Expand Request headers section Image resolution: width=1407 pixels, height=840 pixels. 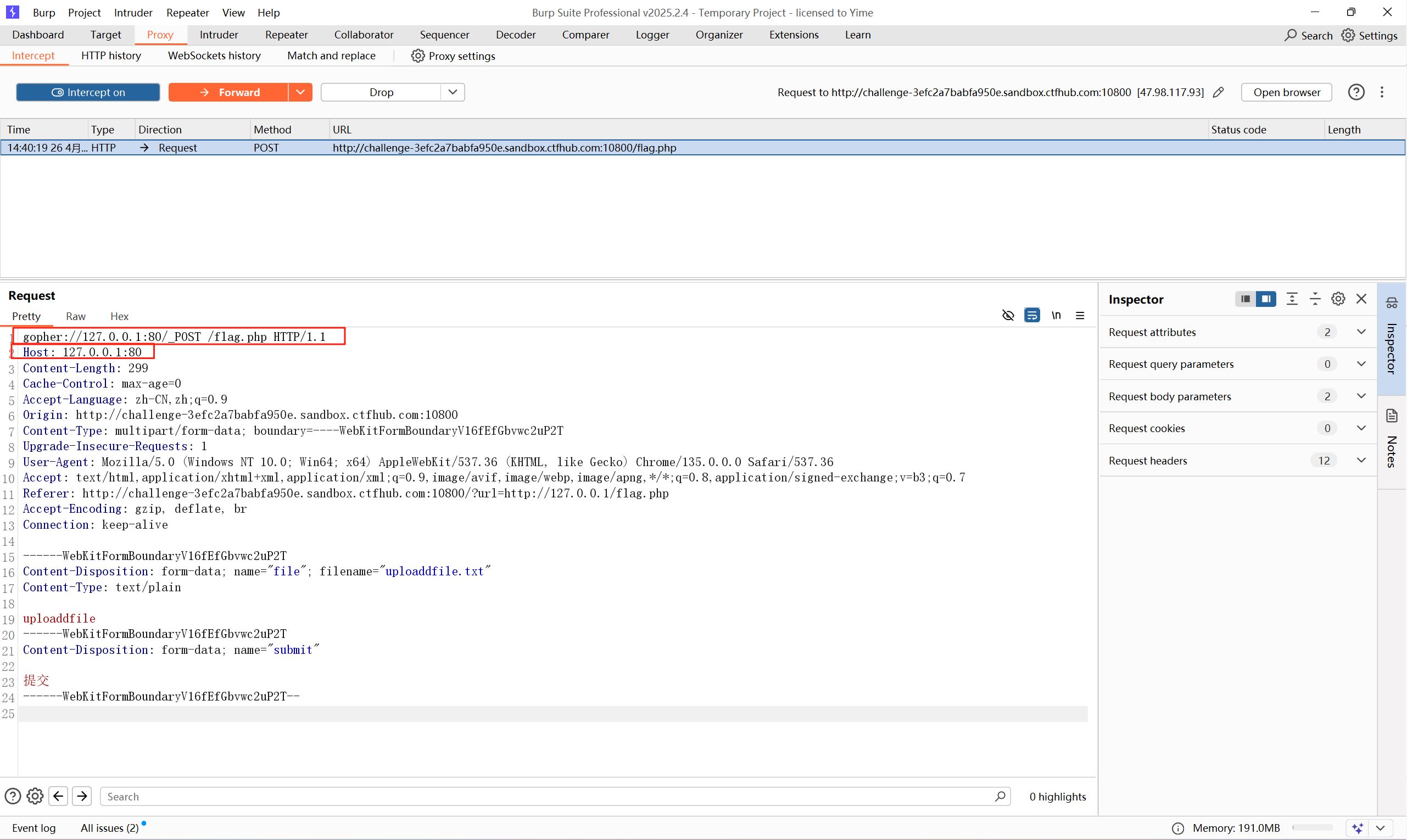[x=1362, y=460]
